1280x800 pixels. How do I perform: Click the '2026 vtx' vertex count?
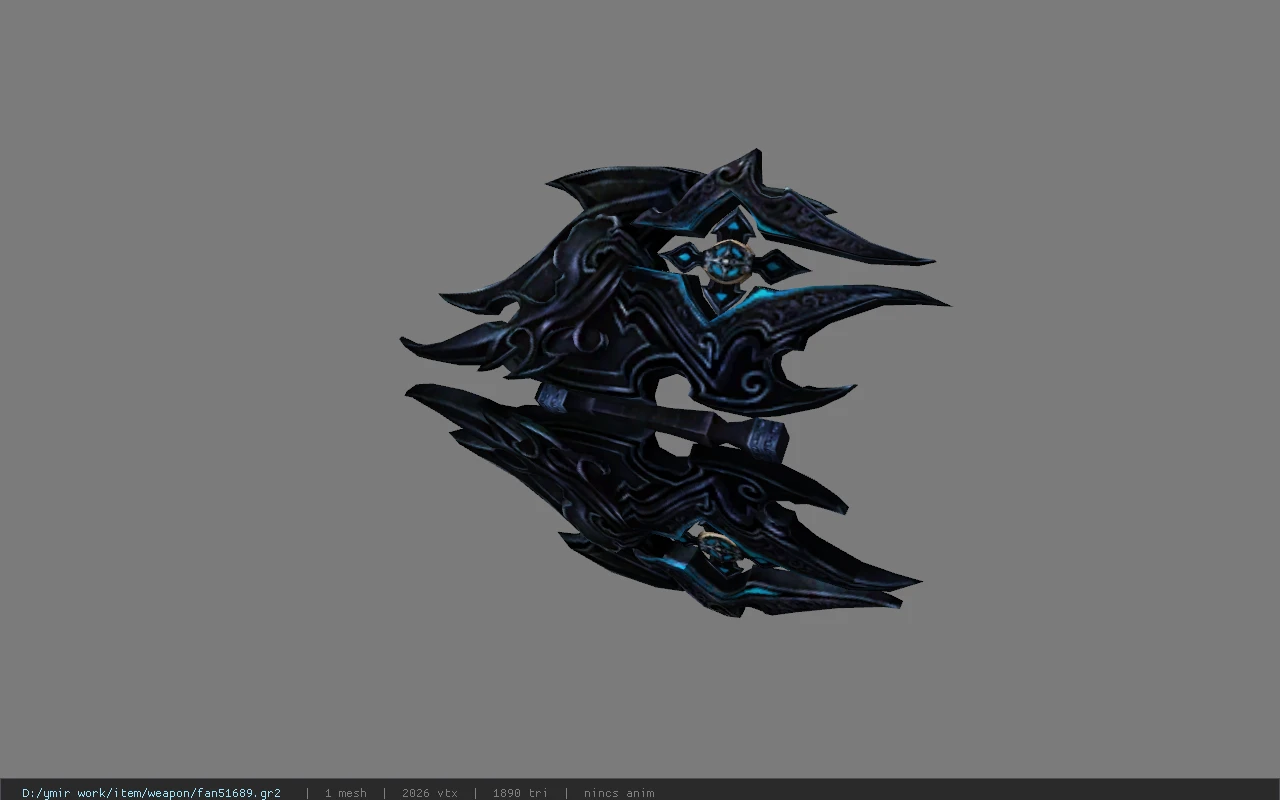(430, 793)
